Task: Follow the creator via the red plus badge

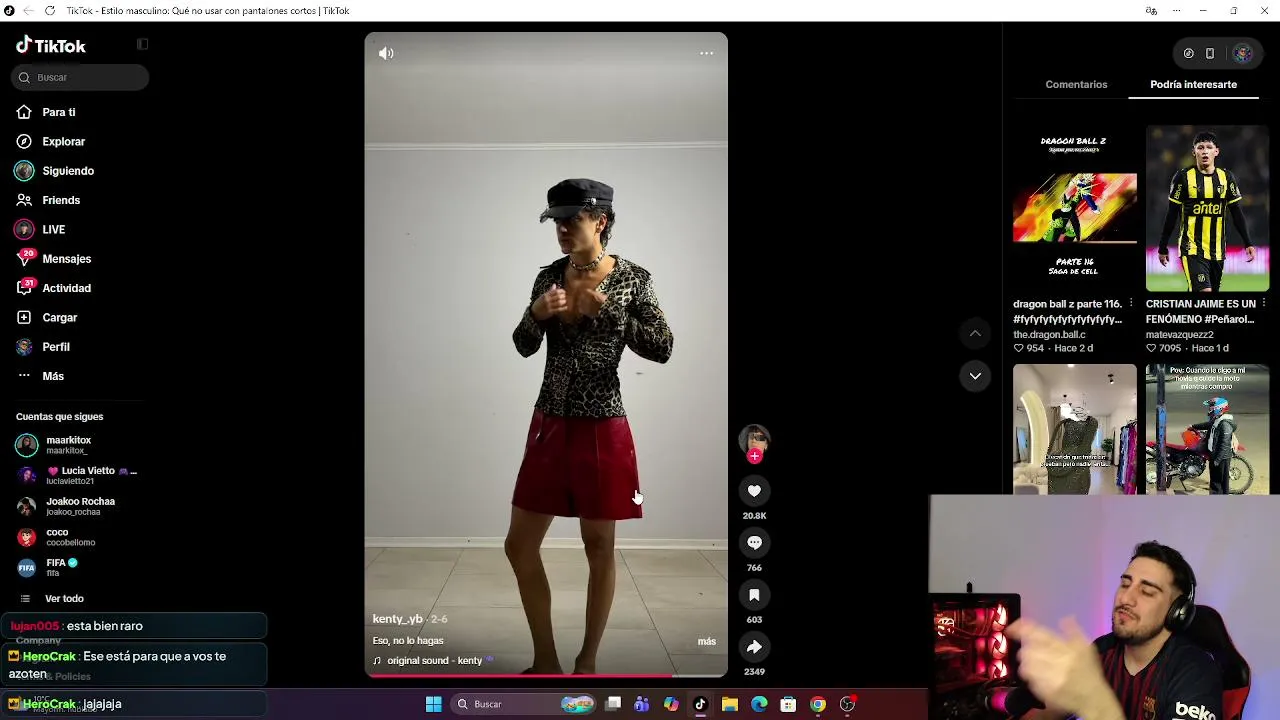Action: (754, 456)
